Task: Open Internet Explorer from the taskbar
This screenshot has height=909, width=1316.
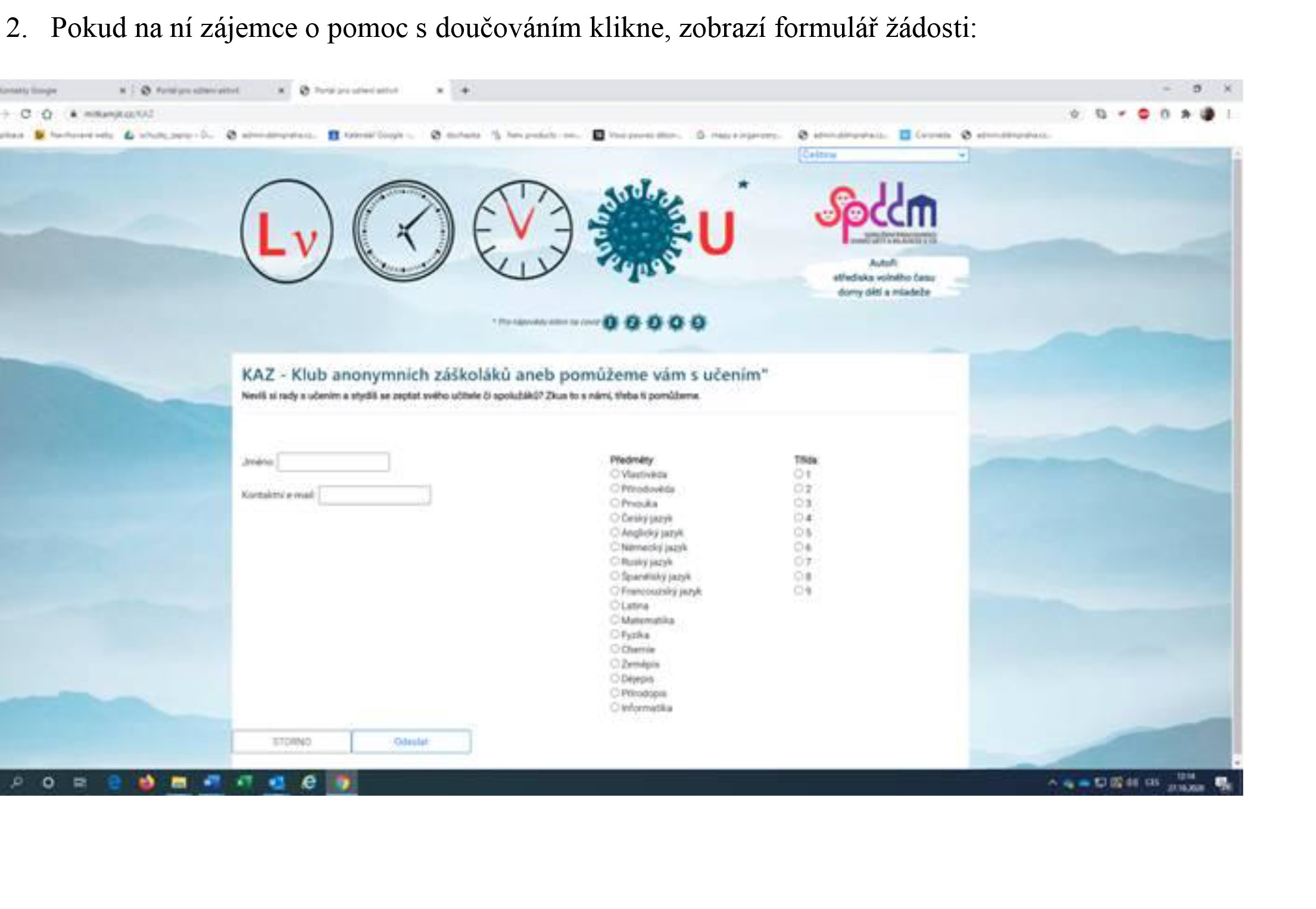Action: (x=308, y=782)
